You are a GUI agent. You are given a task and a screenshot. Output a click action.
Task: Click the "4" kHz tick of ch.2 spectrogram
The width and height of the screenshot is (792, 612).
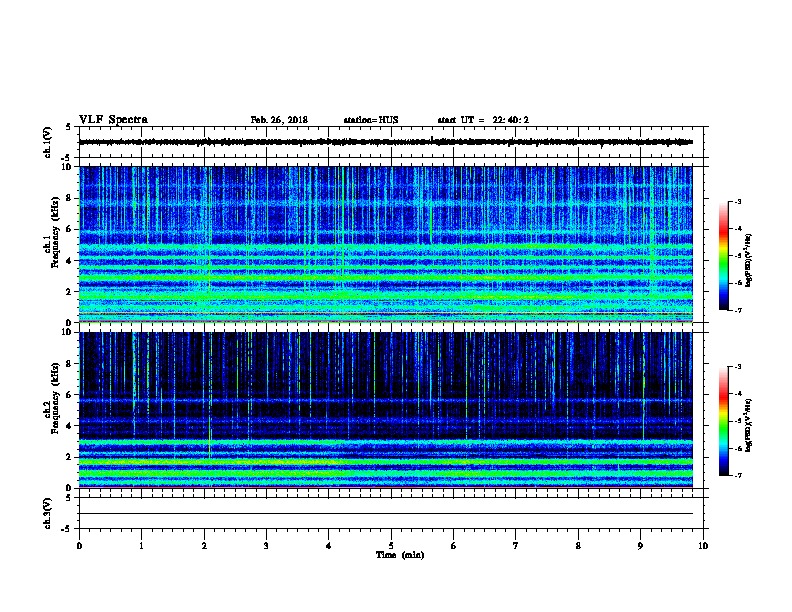click(69, 426)
